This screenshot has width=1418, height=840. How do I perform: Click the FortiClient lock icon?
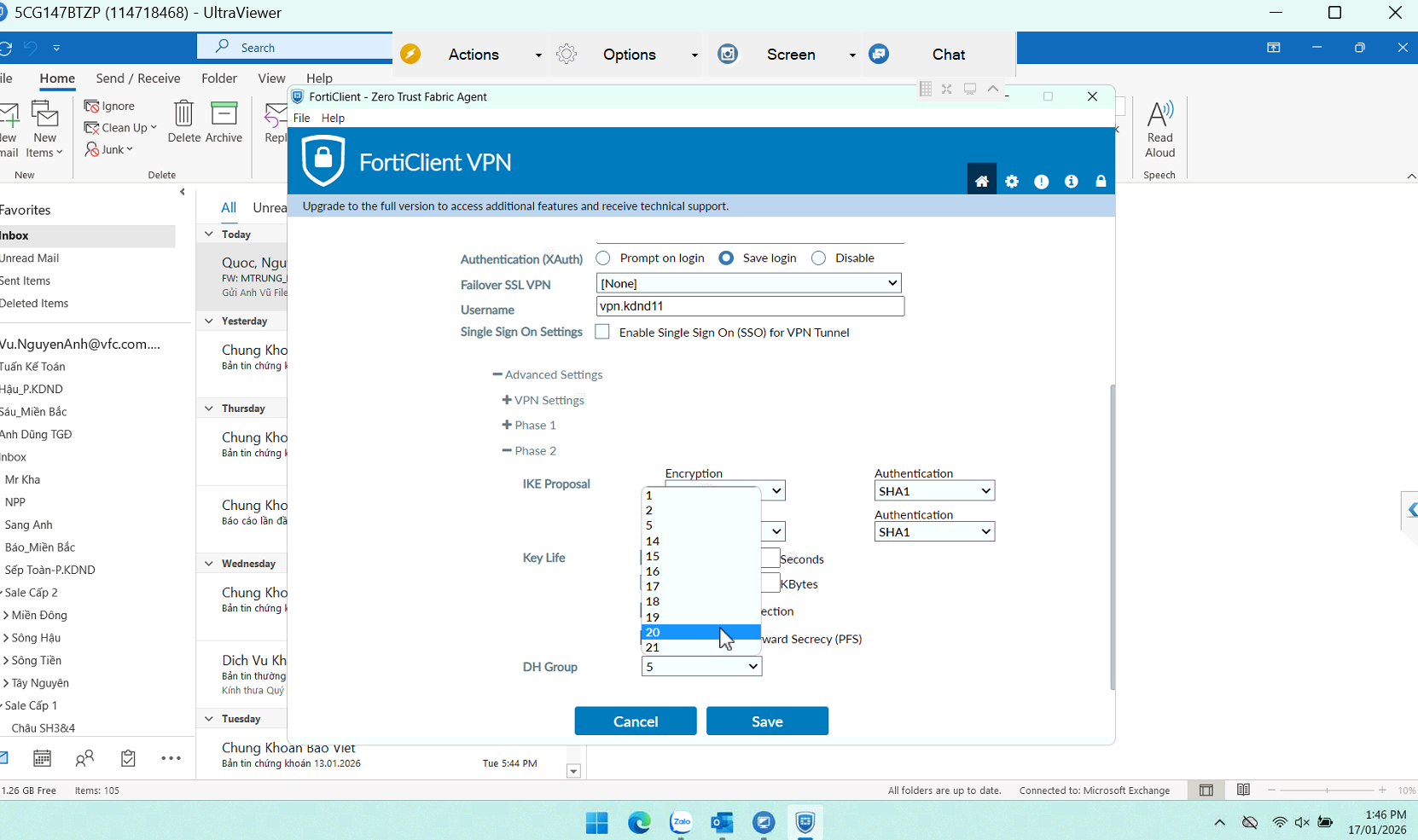click(1101, 181)
